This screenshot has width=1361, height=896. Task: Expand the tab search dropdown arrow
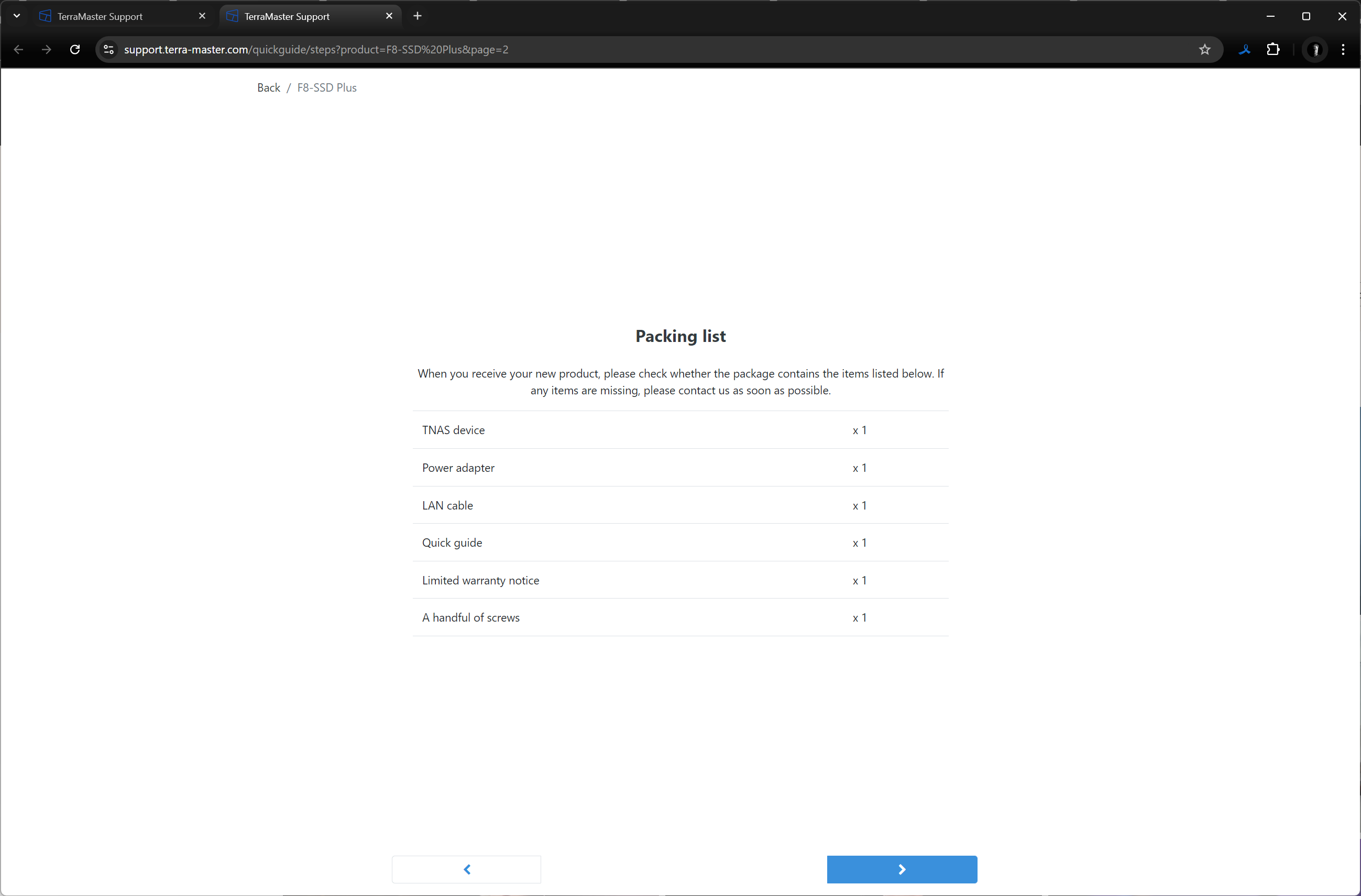pos(17,16)
